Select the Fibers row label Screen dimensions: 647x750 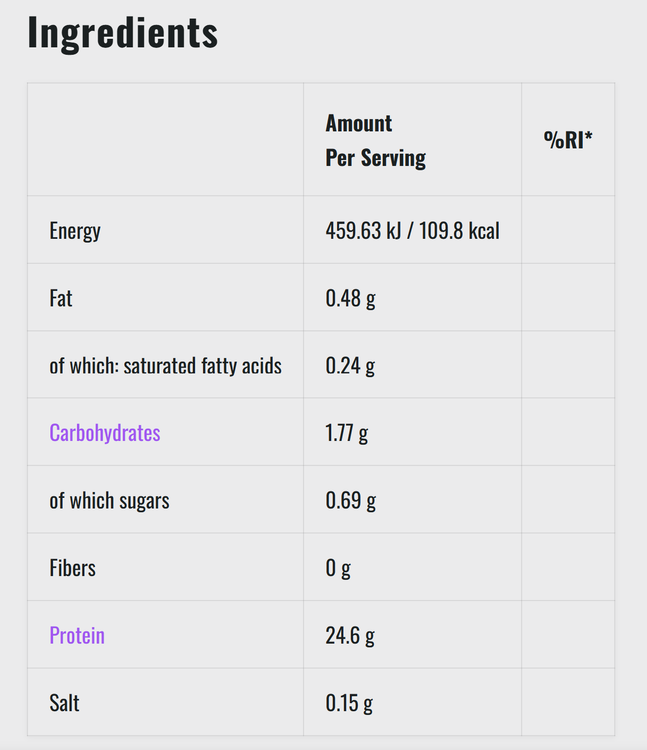[72, 568]
